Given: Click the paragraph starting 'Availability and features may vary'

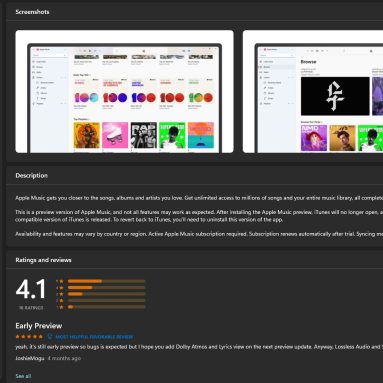Looking at the screenshot, I should tap(199, 234).
